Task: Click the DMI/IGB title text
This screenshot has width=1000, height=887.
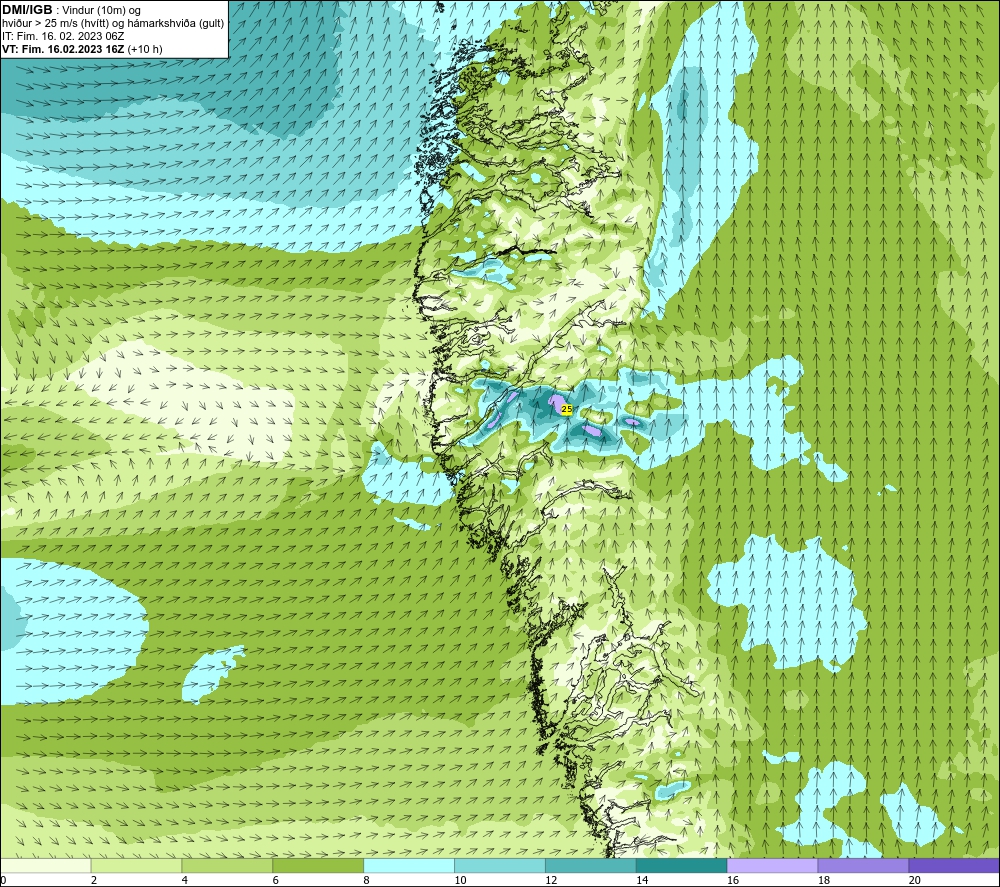Action: pos(27,10)
